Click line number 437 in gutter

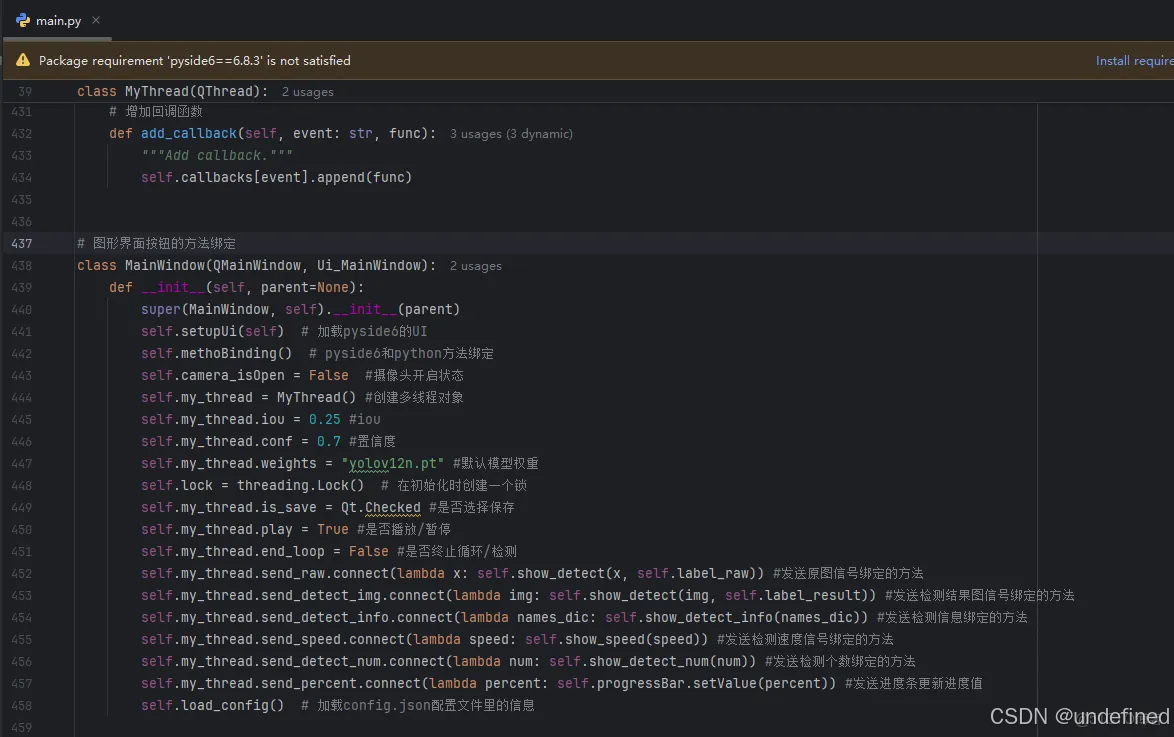[x=22, y=243]
